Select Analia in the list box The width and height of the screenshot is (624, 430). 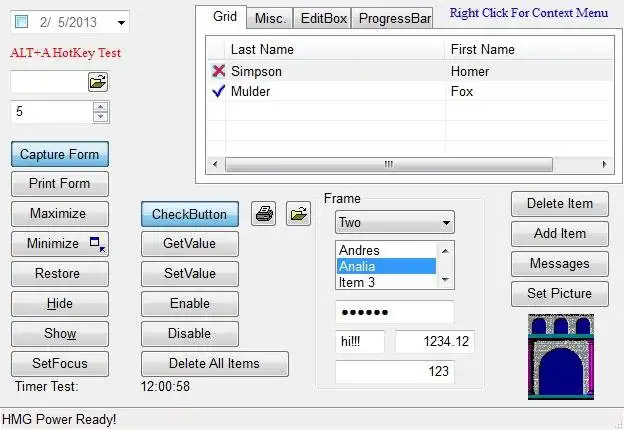[386, 266]
